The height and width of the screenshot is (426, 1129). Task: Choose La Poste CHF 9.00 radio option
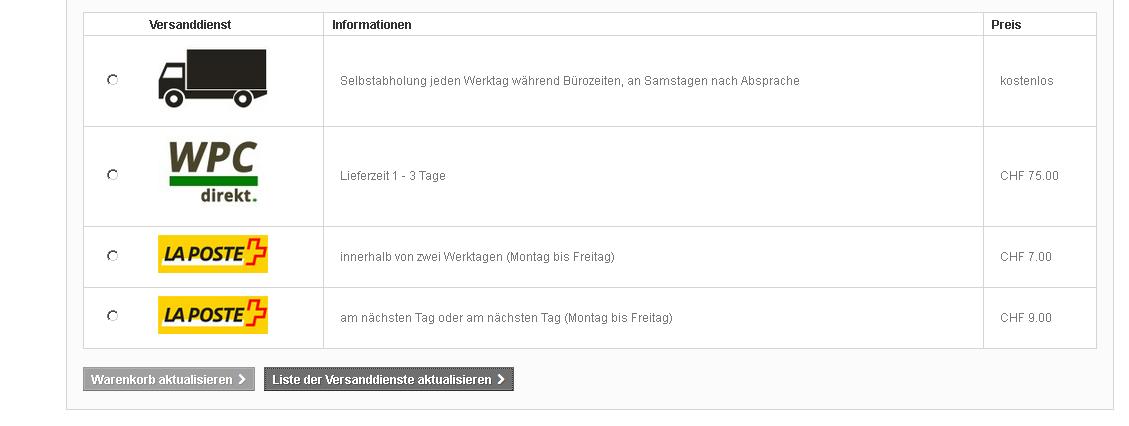click(x=113, y=316)
